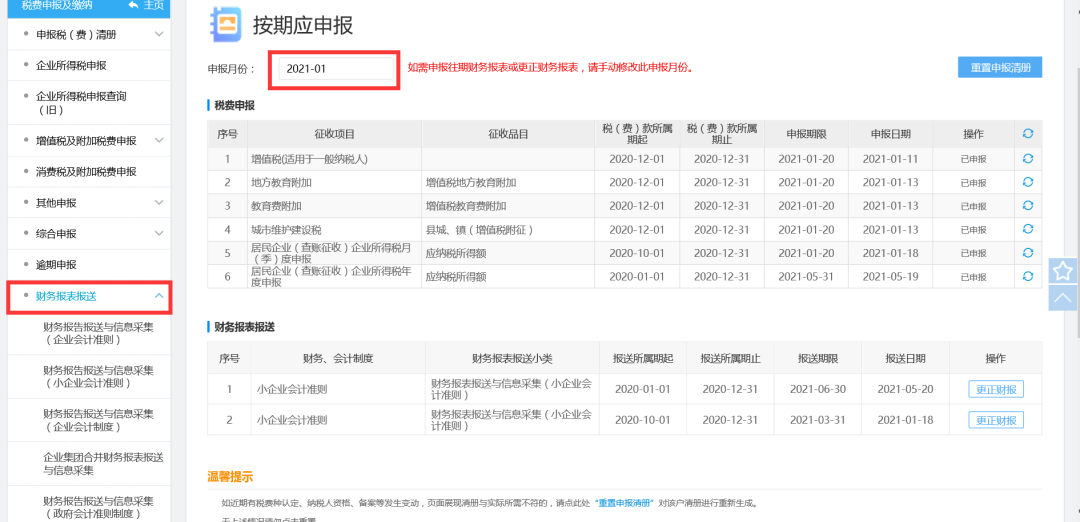
Task: Click the "重置申报清册" link in tips
Action: pyautogui.click(x=625, y=503)
